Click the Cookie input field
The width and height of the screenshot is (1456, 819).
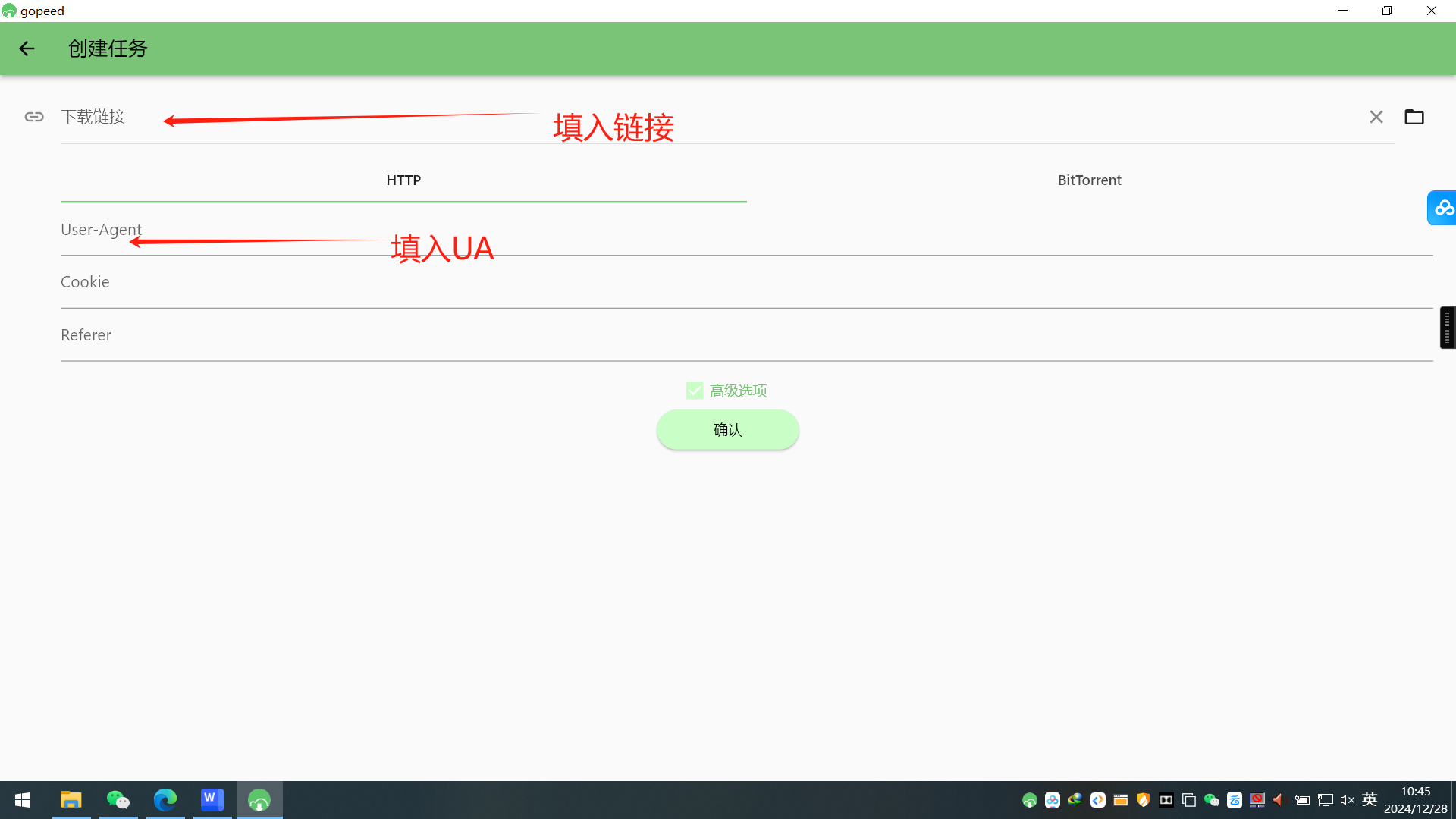tap(455, 281)
